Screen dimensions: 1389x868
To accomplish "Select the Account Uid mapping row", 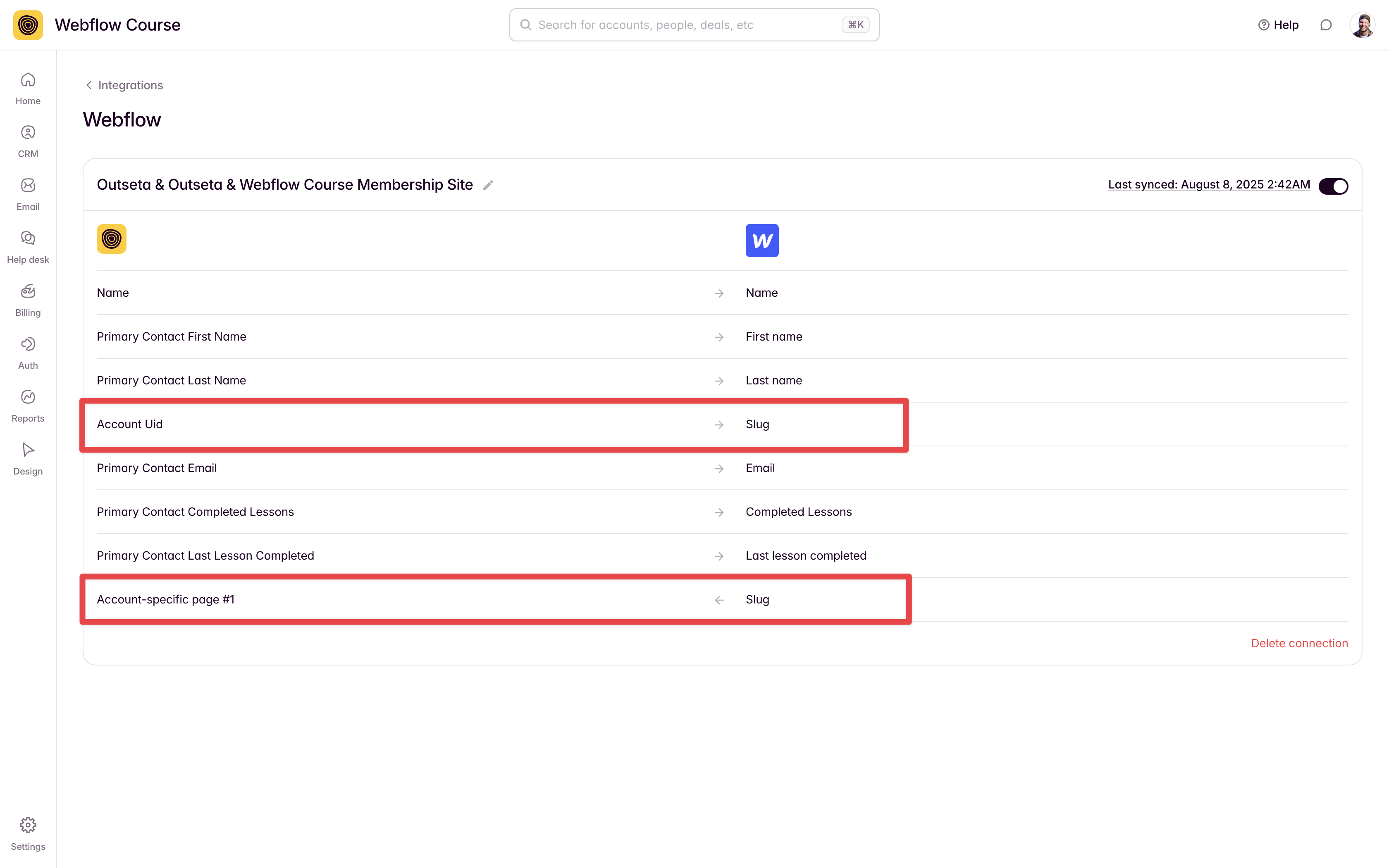I will coord(402,424).
